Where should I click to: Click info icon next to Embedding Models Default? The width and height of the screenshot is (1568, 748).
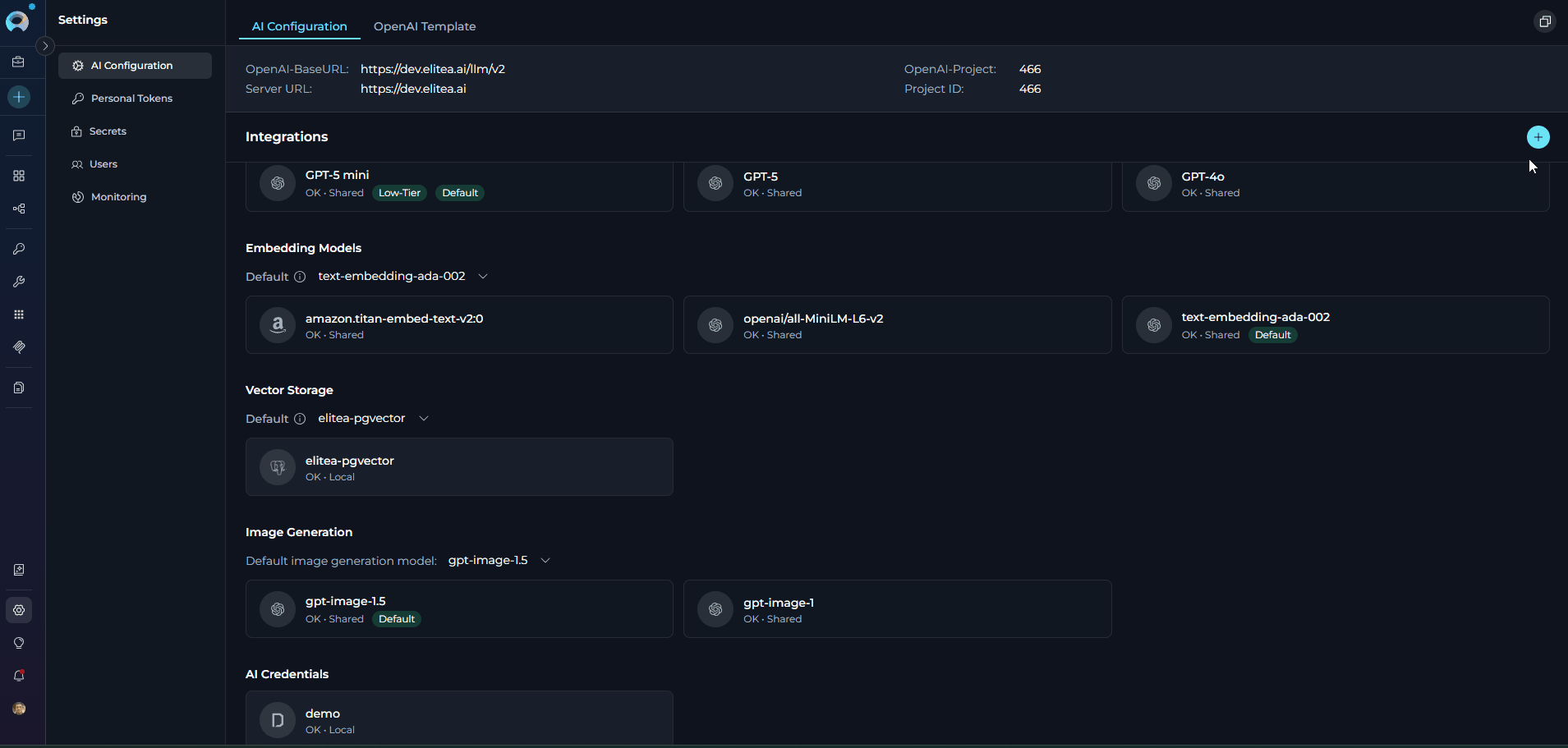[x=300, y=277]
